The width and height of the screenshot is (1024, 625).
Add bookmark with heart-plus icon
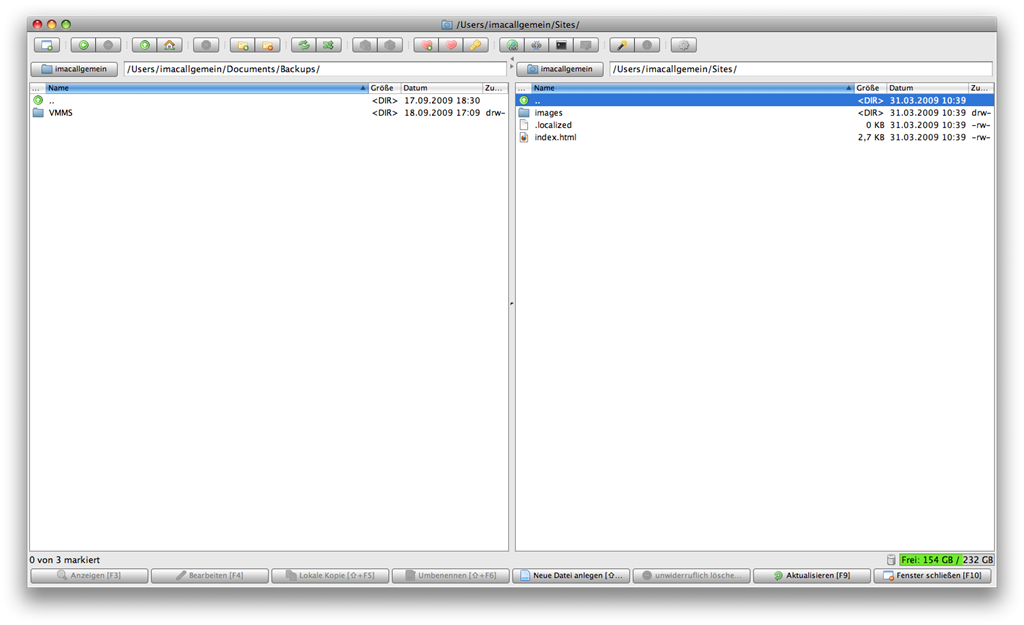426,45
